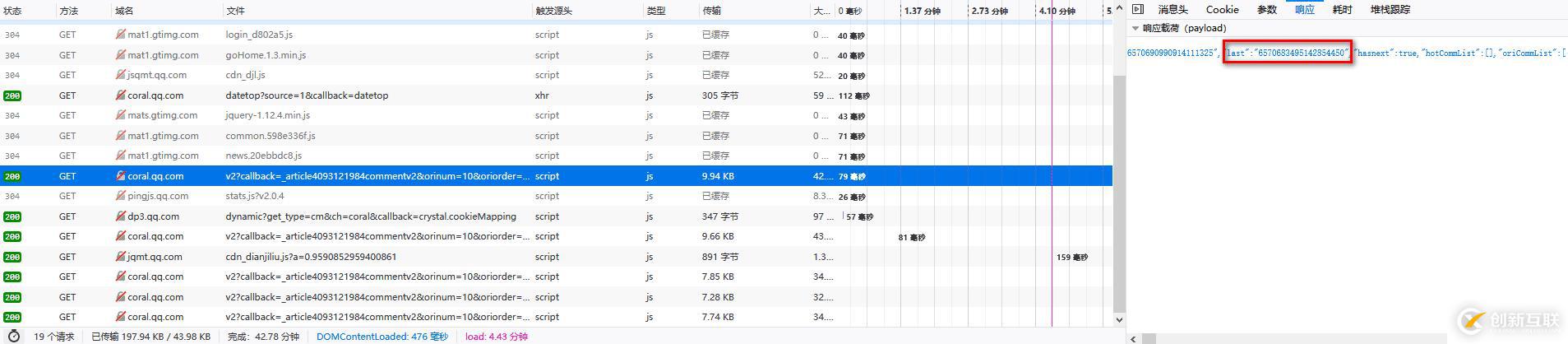The height and width of the screenshot is (344, 1568).
Task: Sort requests by the 域名 column header
Action: tap(124, 11)
